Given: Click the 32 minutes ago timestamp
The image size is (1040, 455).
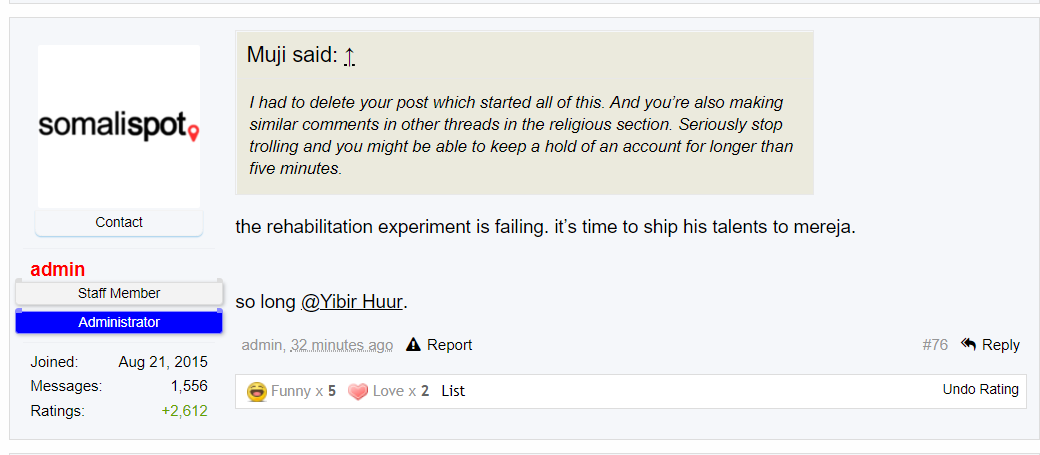Looking at the screenshot, I should [342, 345].
